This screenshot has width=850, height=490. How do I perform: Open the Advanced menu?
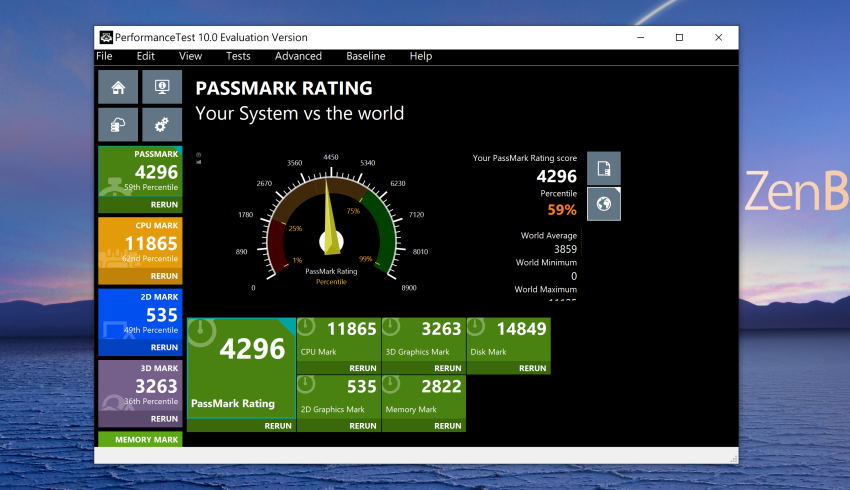click(x=298, y=56)
